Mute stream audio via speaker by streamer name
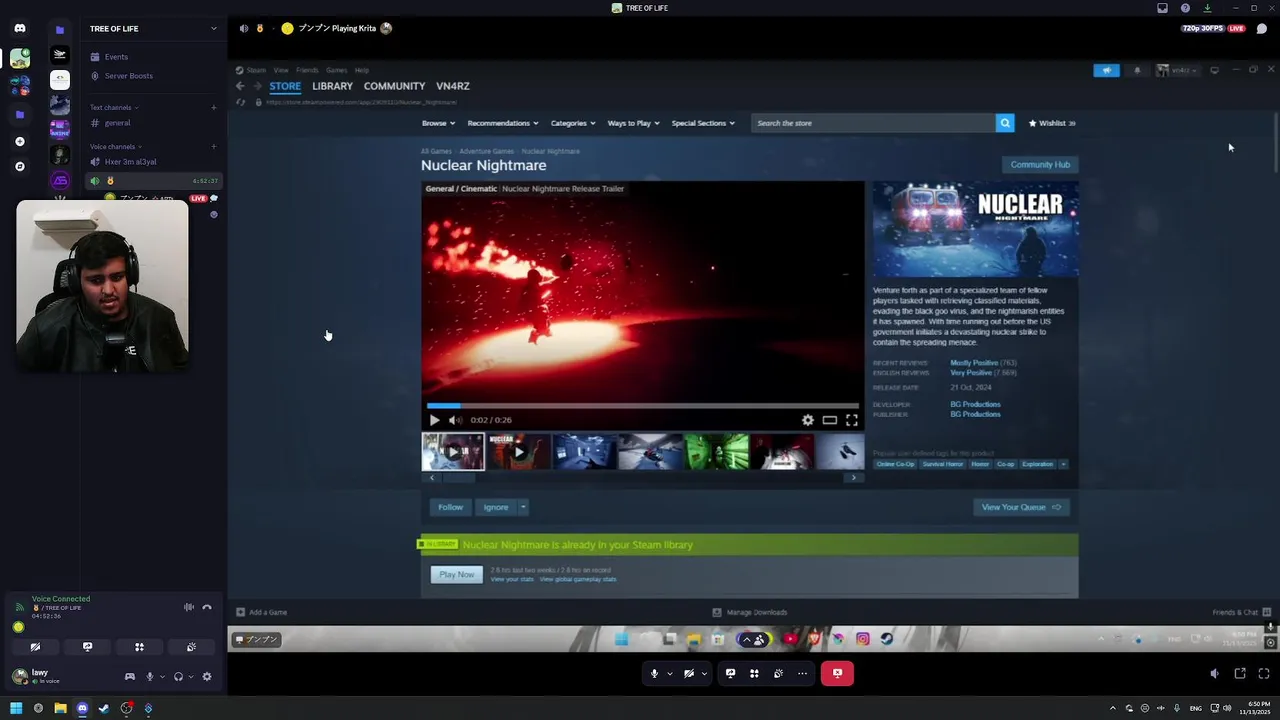 pos(243,28)
